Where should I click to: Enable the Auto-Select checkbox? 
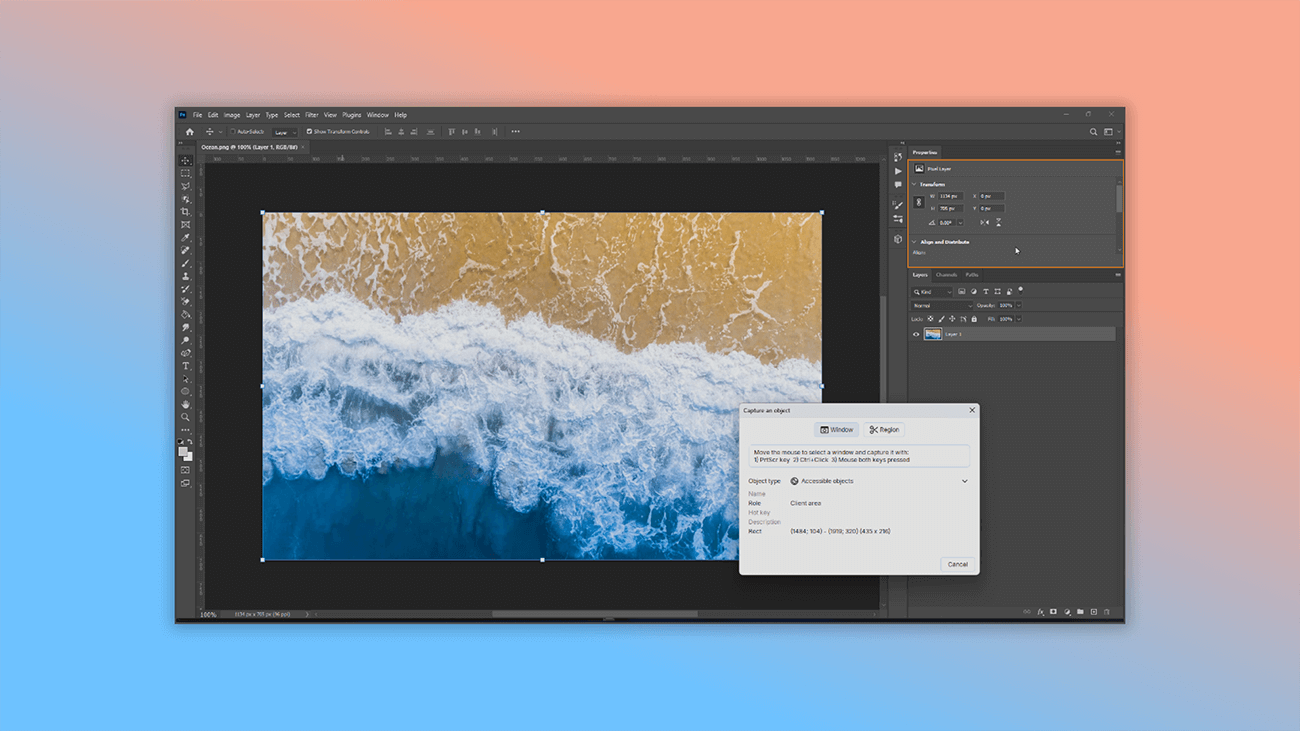(x=234, y=131)
